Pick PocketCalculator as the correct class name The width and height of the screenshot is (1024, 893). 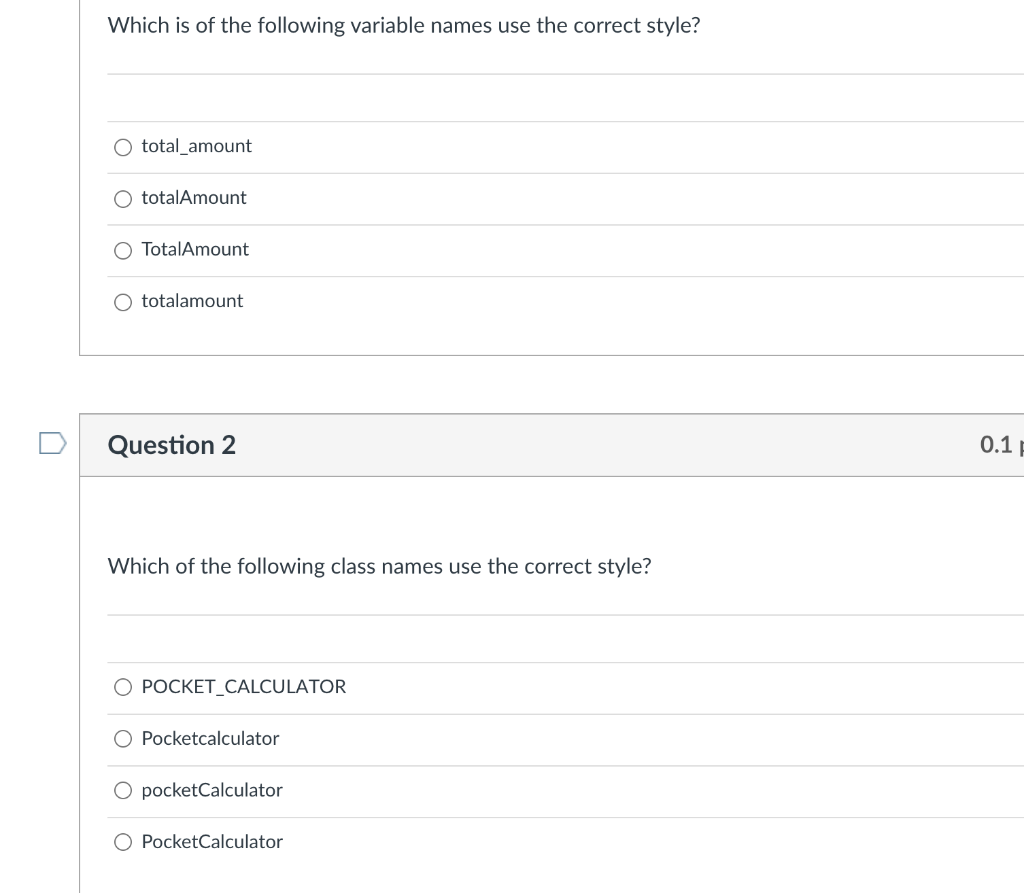122,842
